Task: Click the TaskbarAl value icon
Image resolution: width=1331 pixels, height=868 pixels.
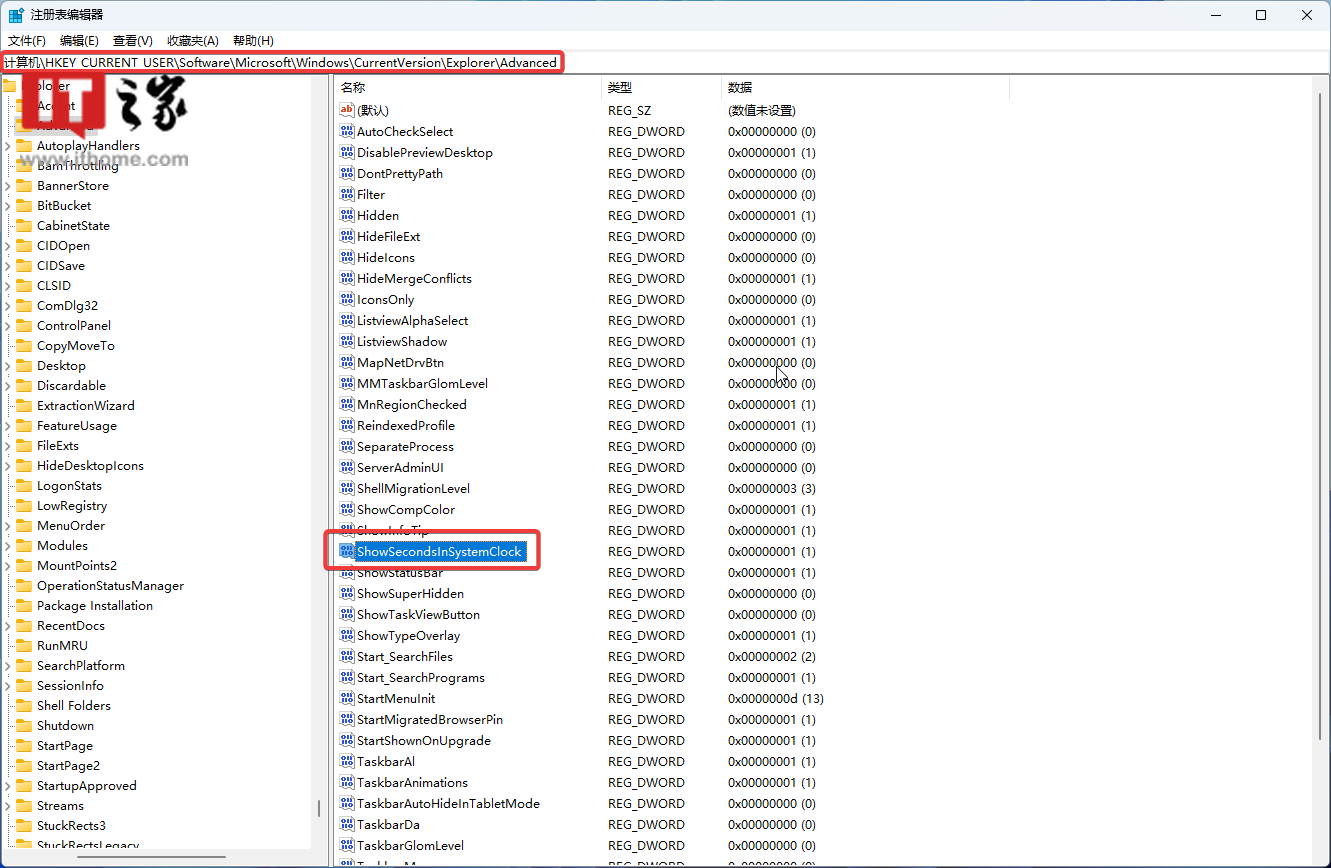Action: 347,761
